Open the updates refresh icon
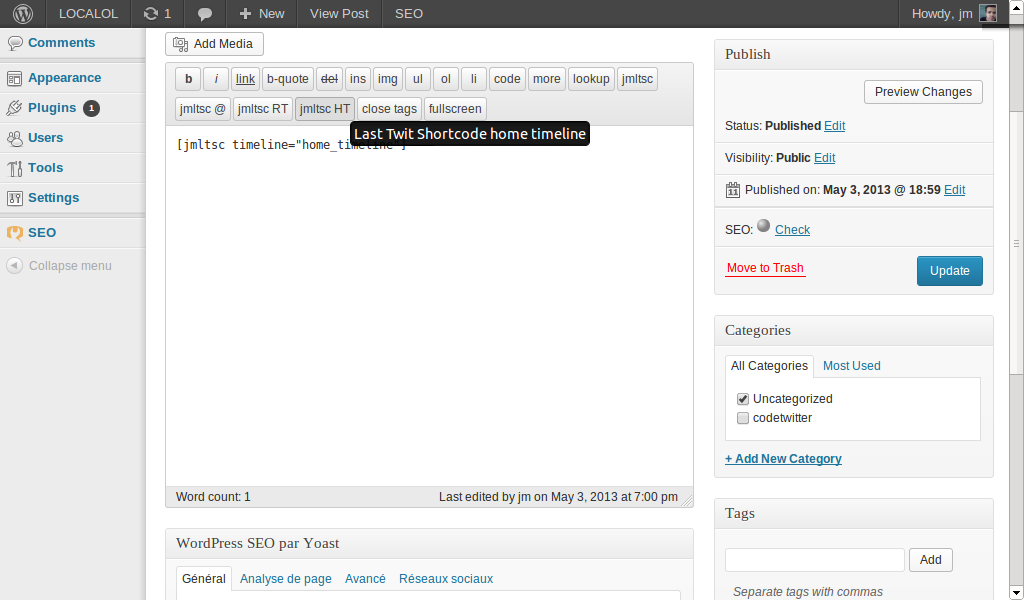The image size is (1024, 600). 151,14
